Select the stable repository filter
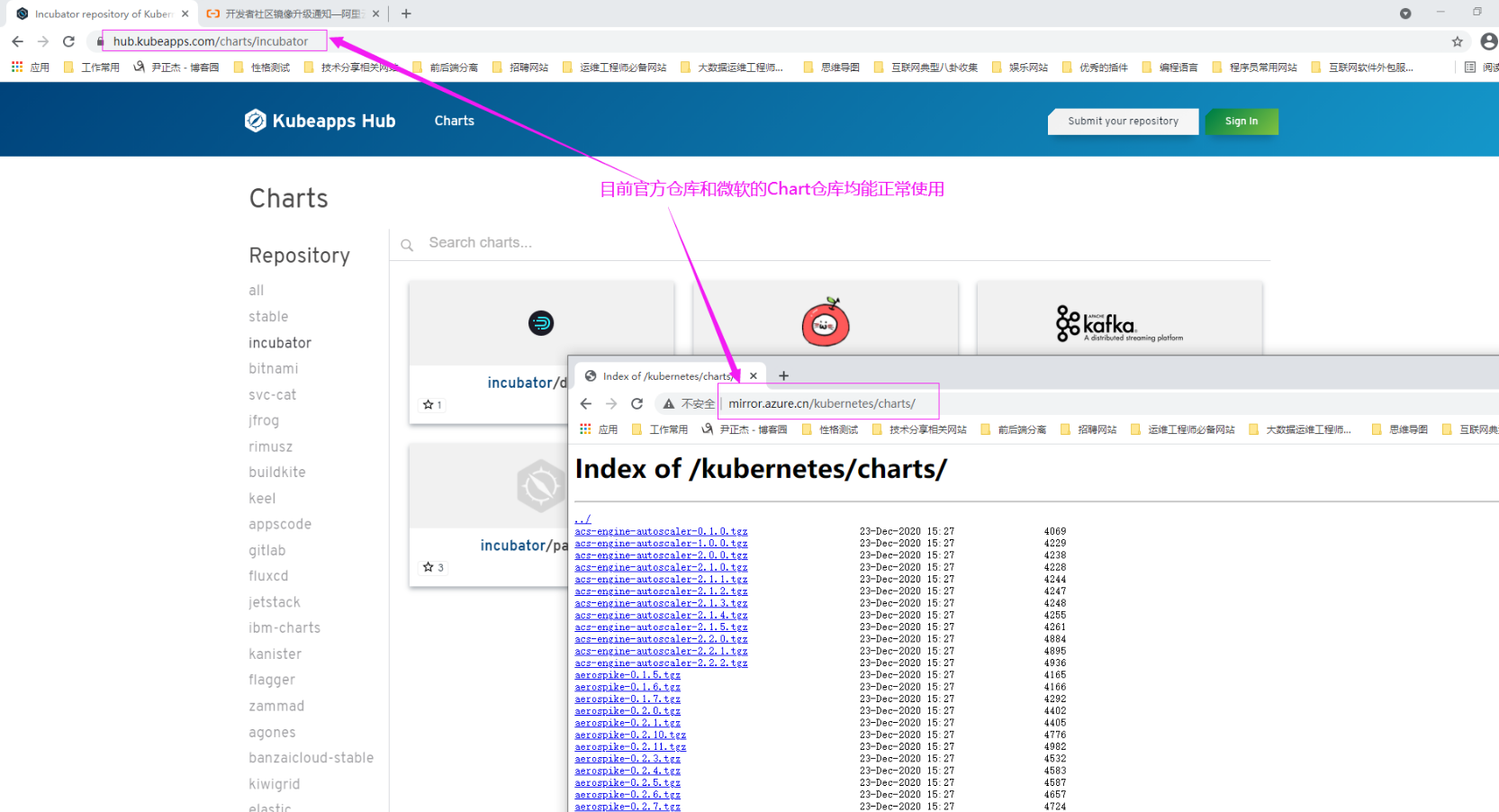This screenshot has height=812, width=1499. click(268, 317)
